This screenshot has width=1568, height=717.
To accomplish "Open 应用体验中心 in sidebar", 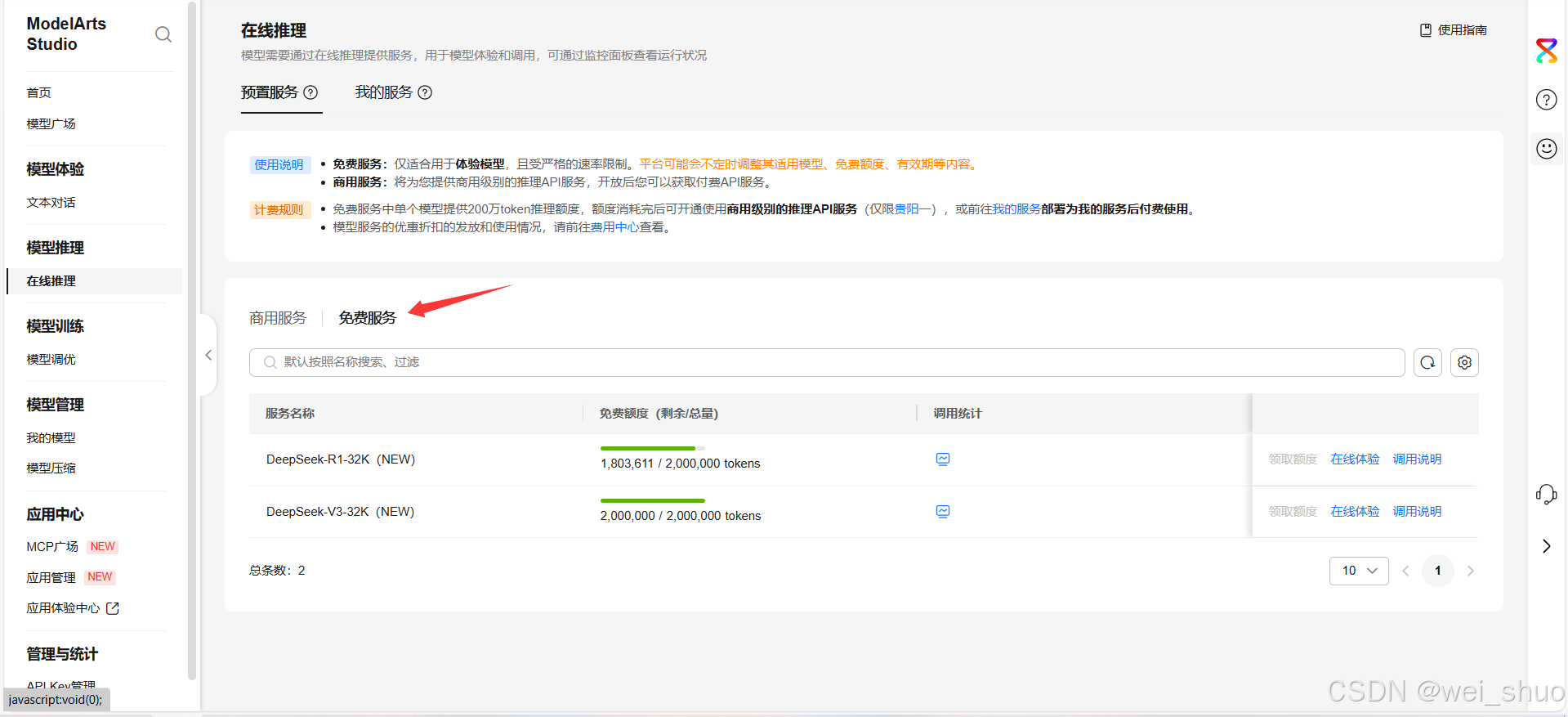I will 63,608.
